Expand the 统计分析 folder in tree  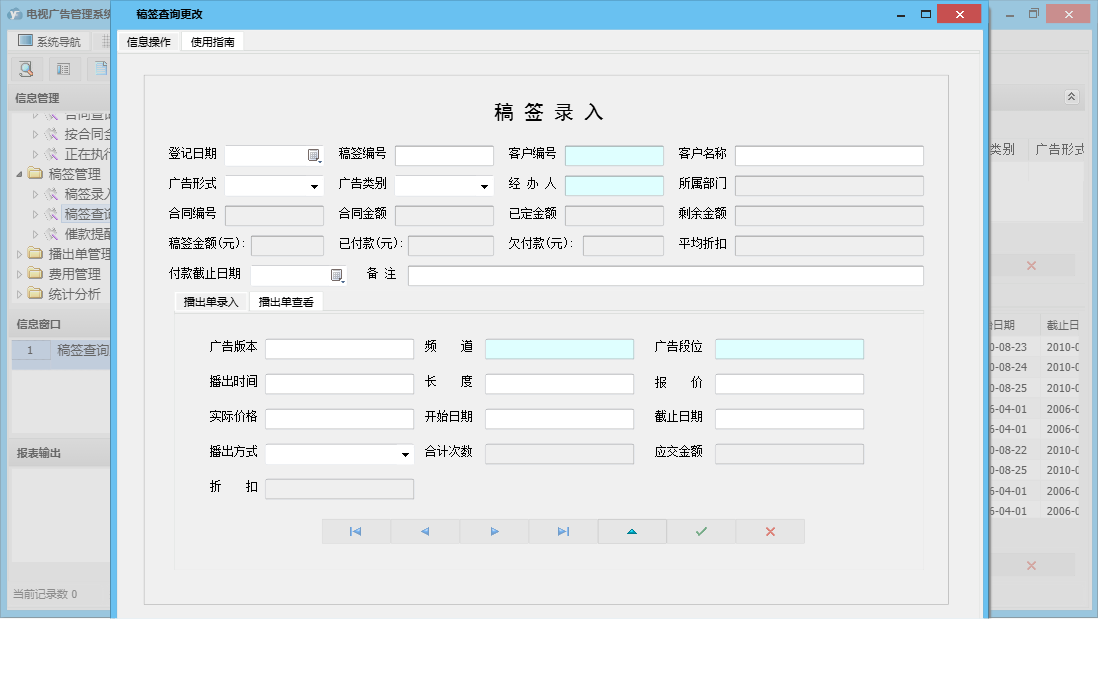(x=20, y=294)
